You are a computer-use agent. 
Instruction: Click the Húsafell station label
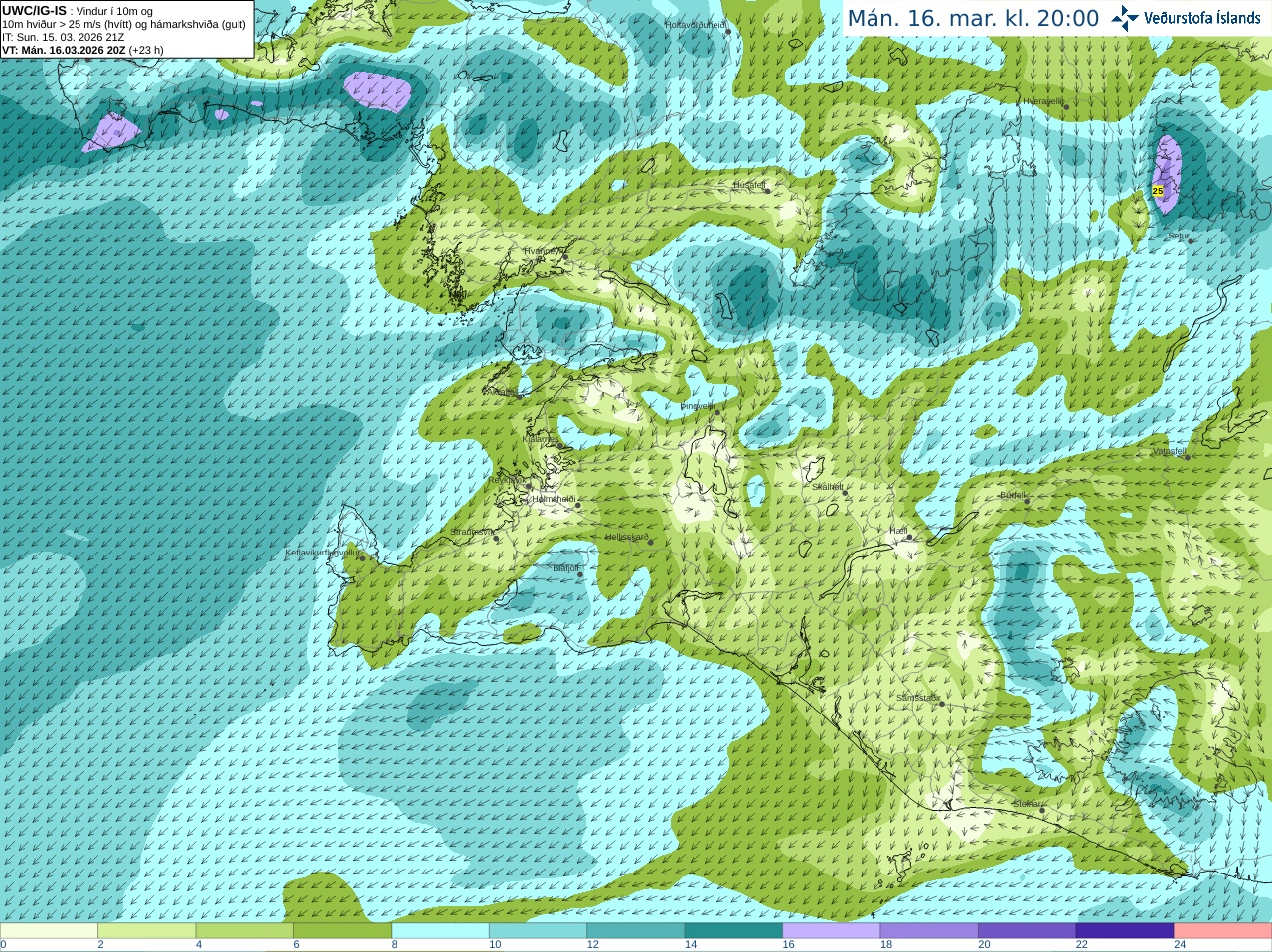(x=749, y=185)
